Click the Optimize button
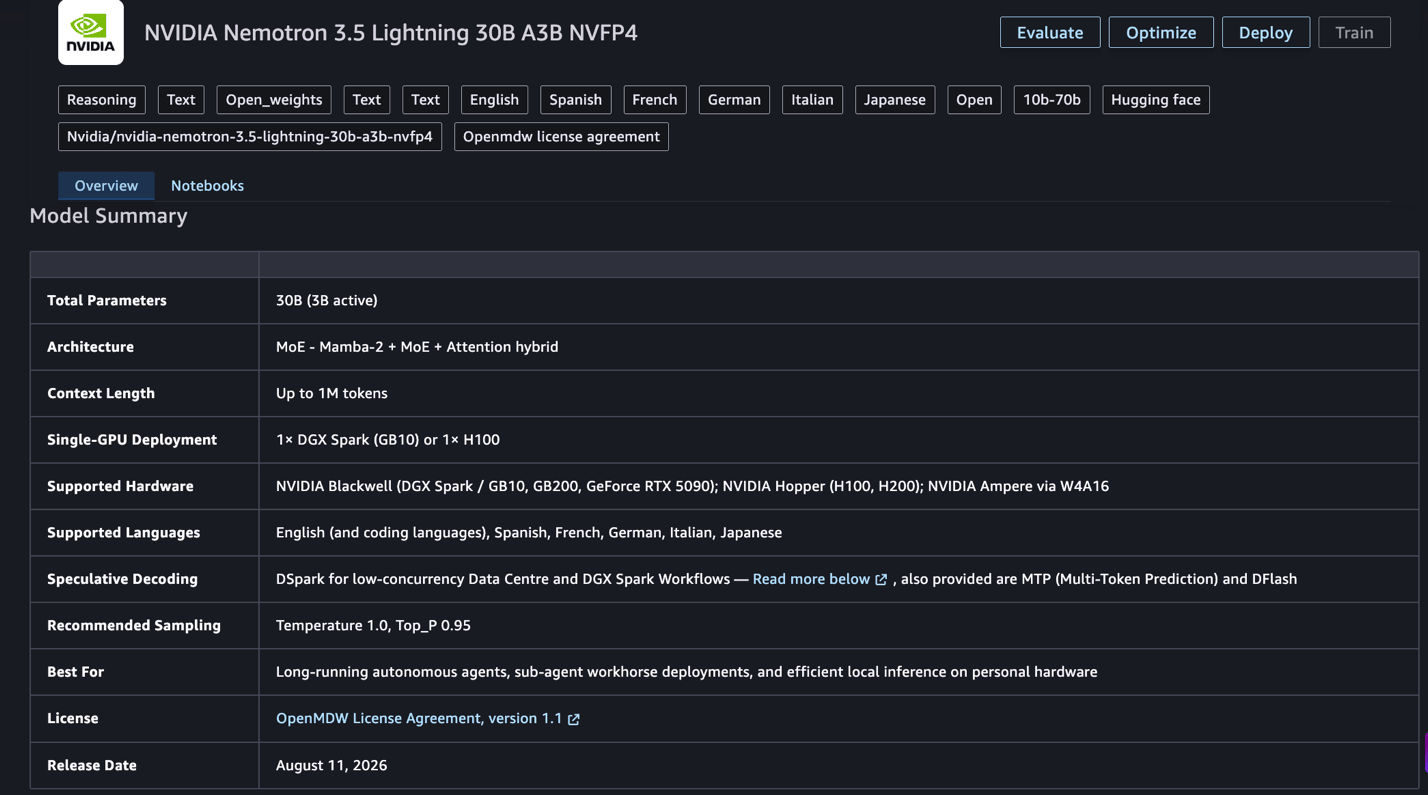Screen dimensions: 1428x795 click(1161, 32)
